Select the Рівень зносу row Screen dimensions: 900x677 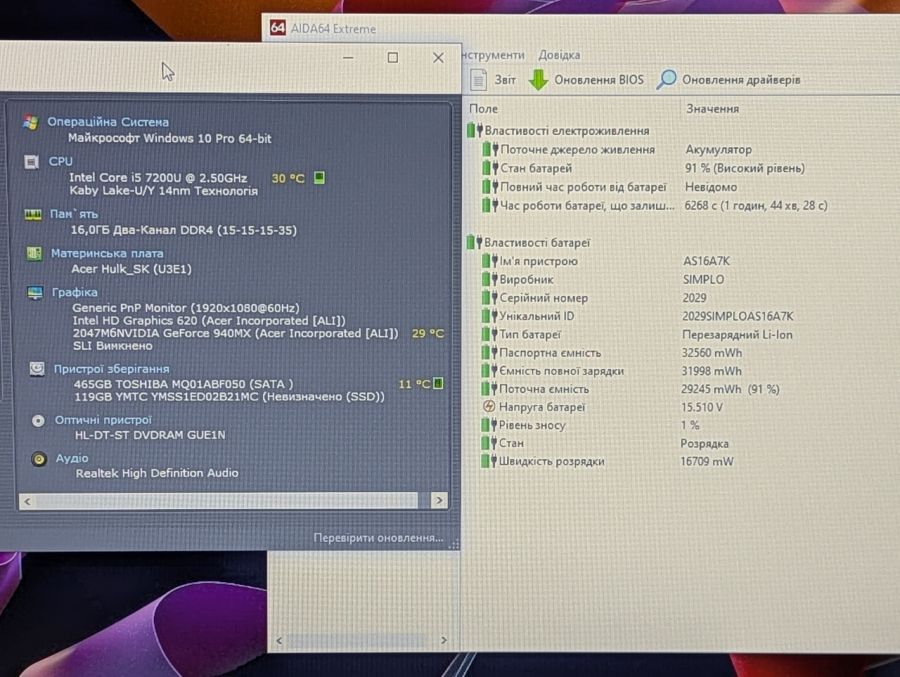591,425
